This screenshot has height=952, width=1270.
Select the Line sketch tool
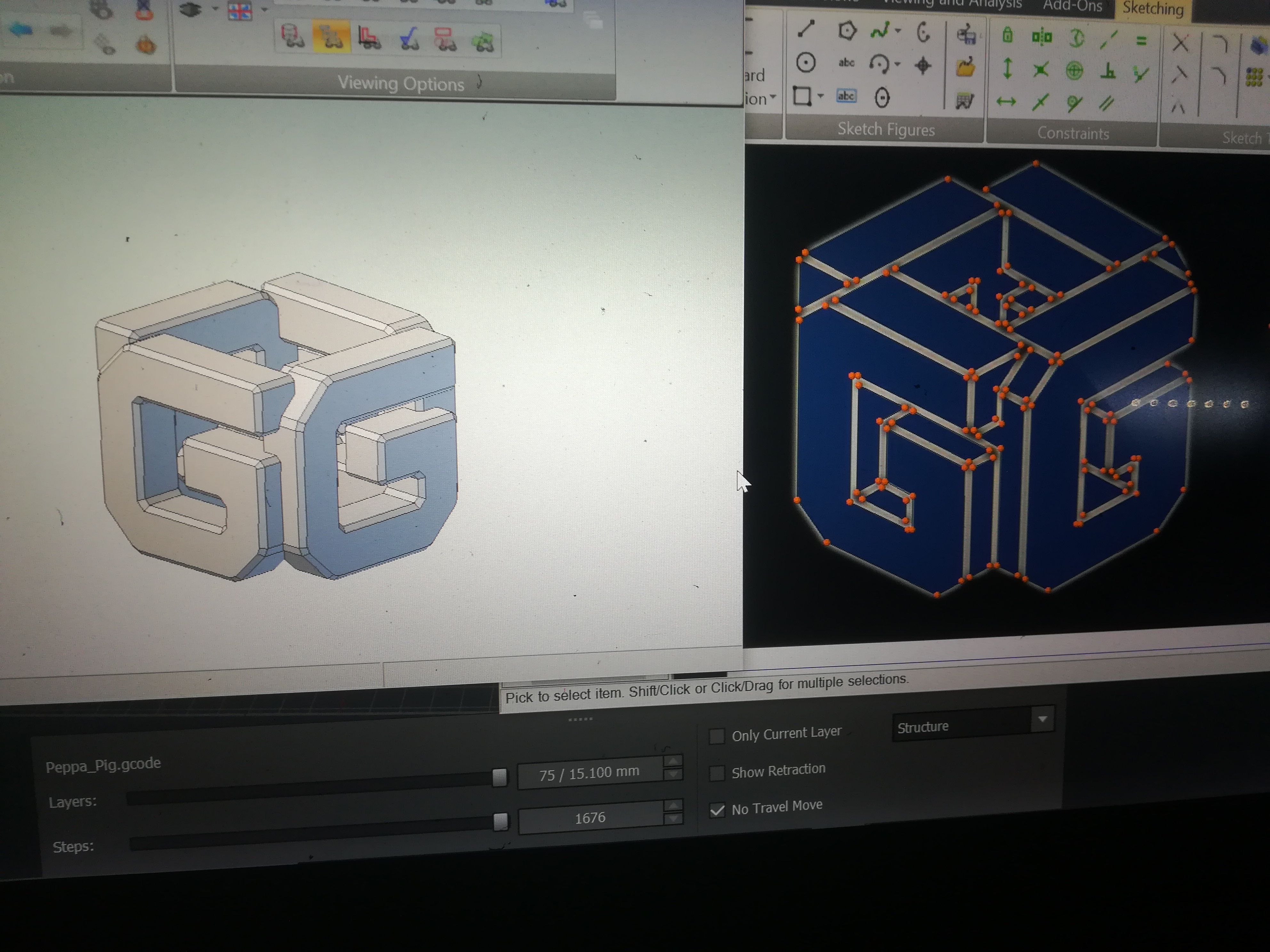tap(807, 29)
